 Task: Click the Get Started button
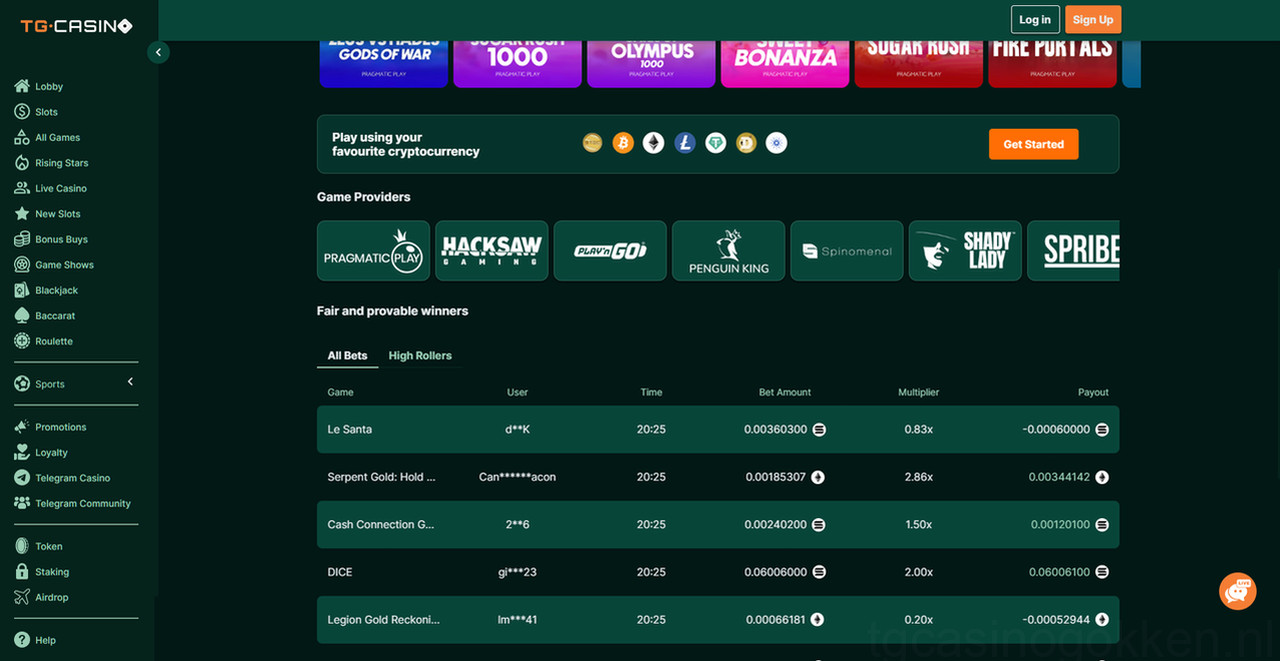coord(1033,144)
